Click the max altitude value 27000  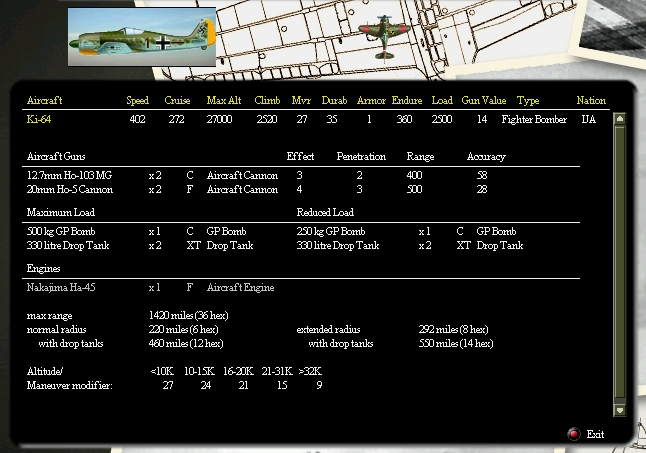click(x=219, y=119)
